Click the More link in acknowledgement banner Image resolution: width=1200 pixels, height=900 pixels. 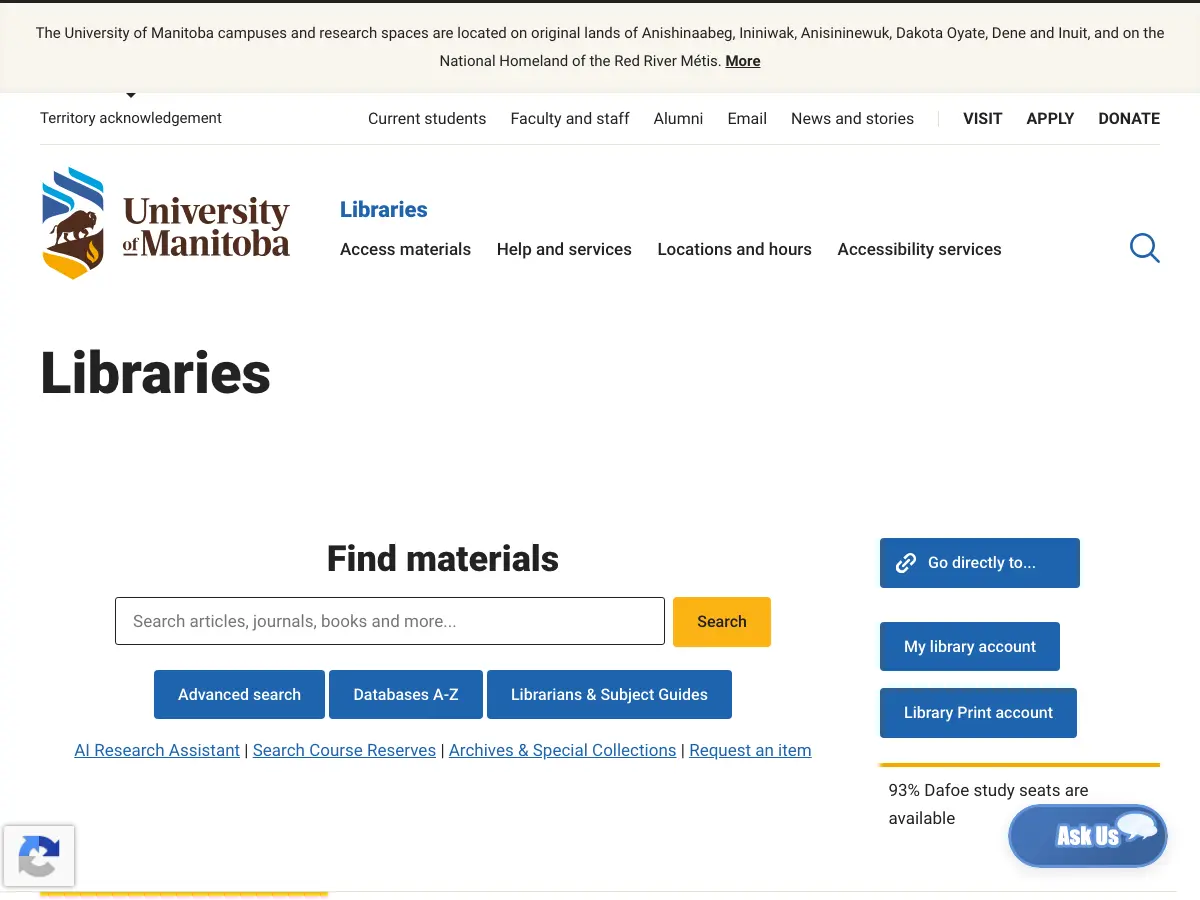(x=743, y=61)
